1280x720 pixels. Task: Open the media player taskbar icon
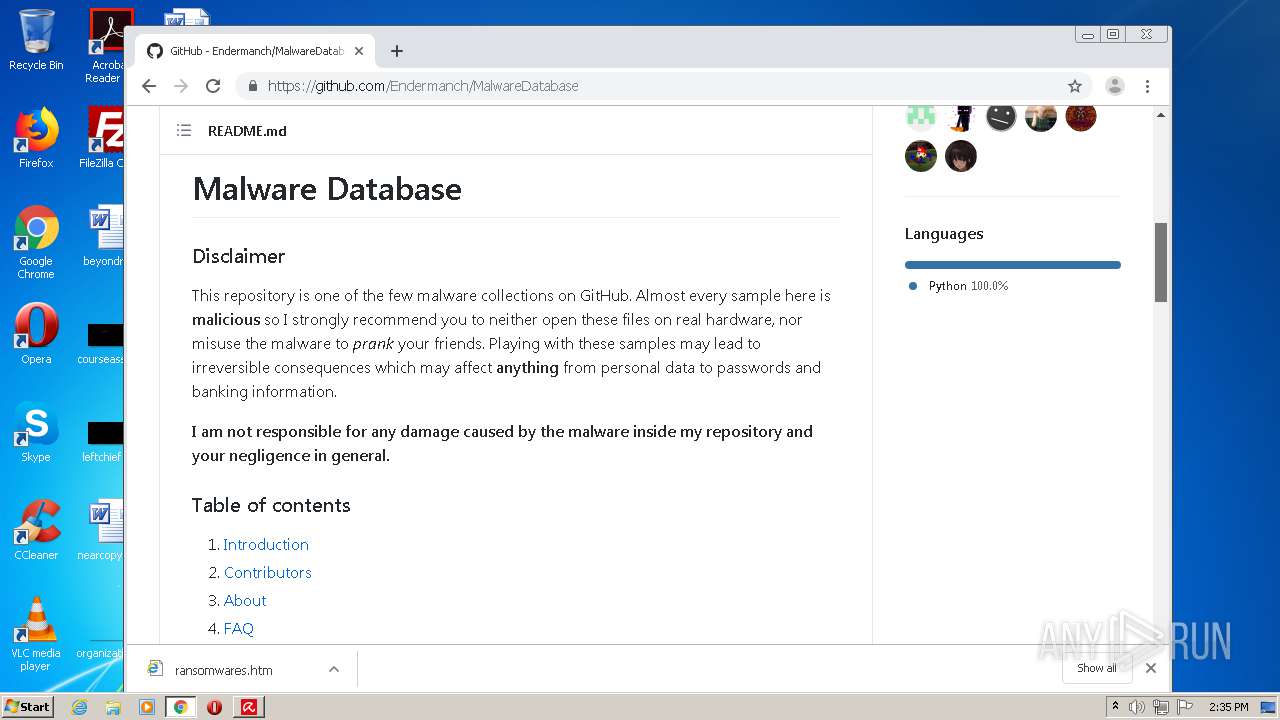147,707
